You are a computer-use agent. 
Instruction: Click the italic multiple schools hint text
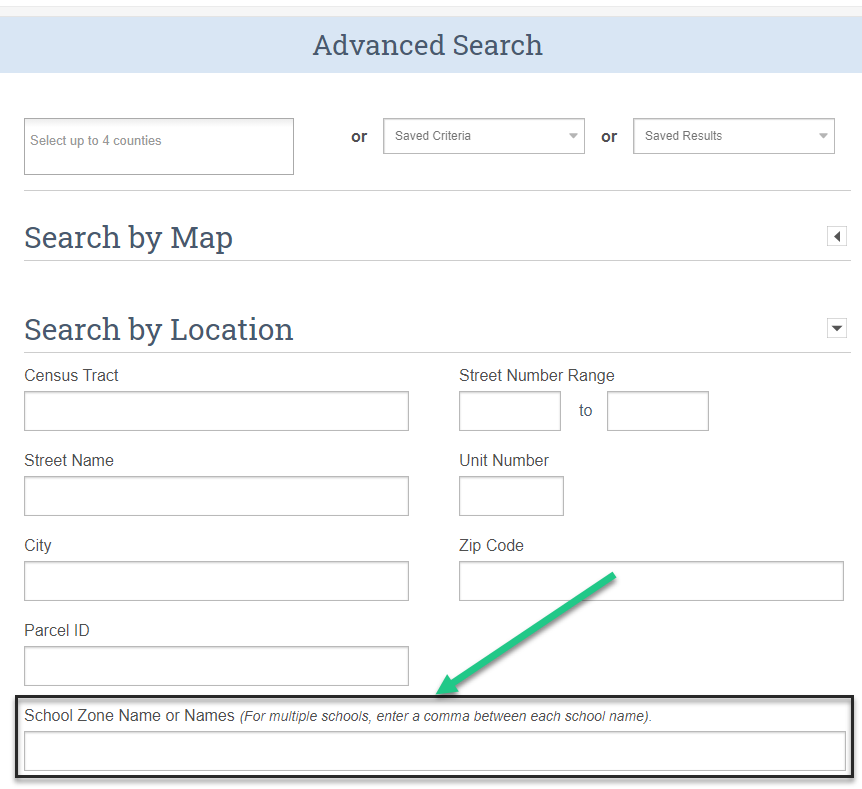point(446,717)
